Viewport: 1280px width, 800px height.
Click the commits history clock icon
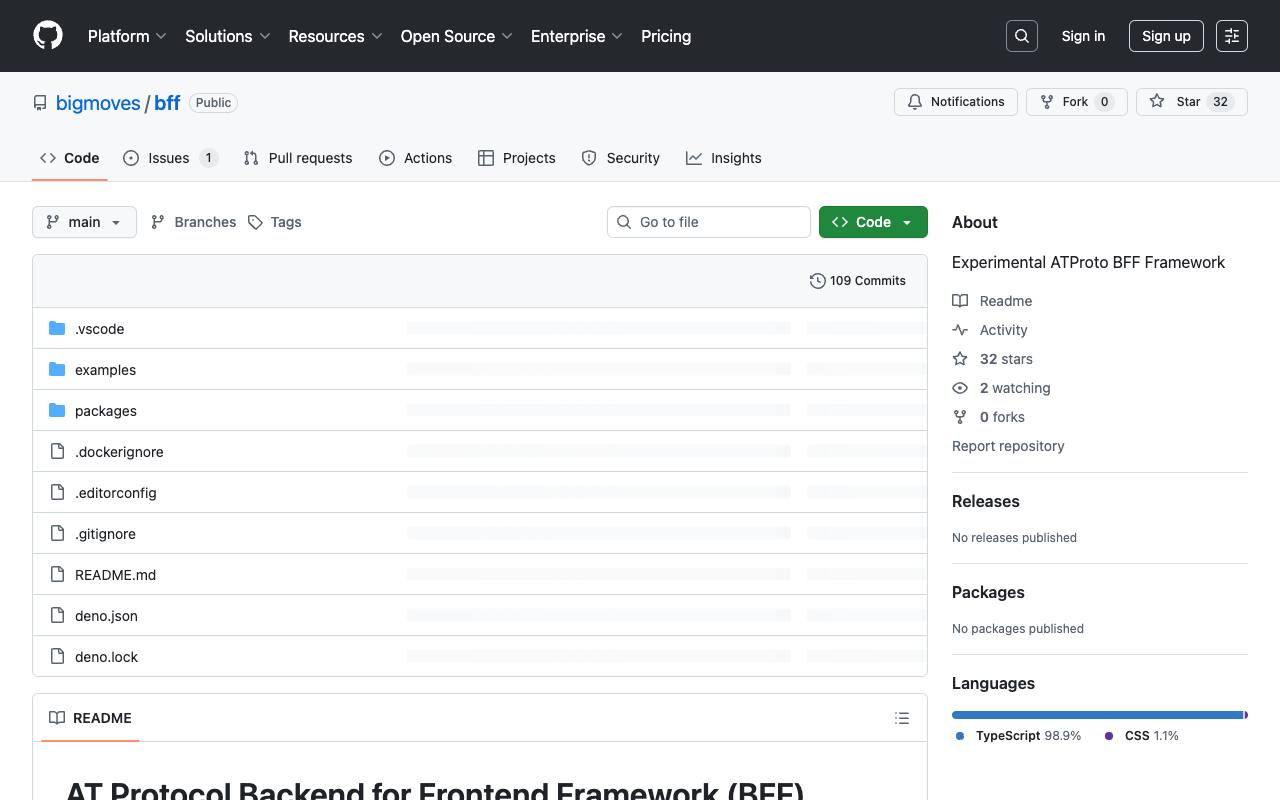click(x=817, y=281)
